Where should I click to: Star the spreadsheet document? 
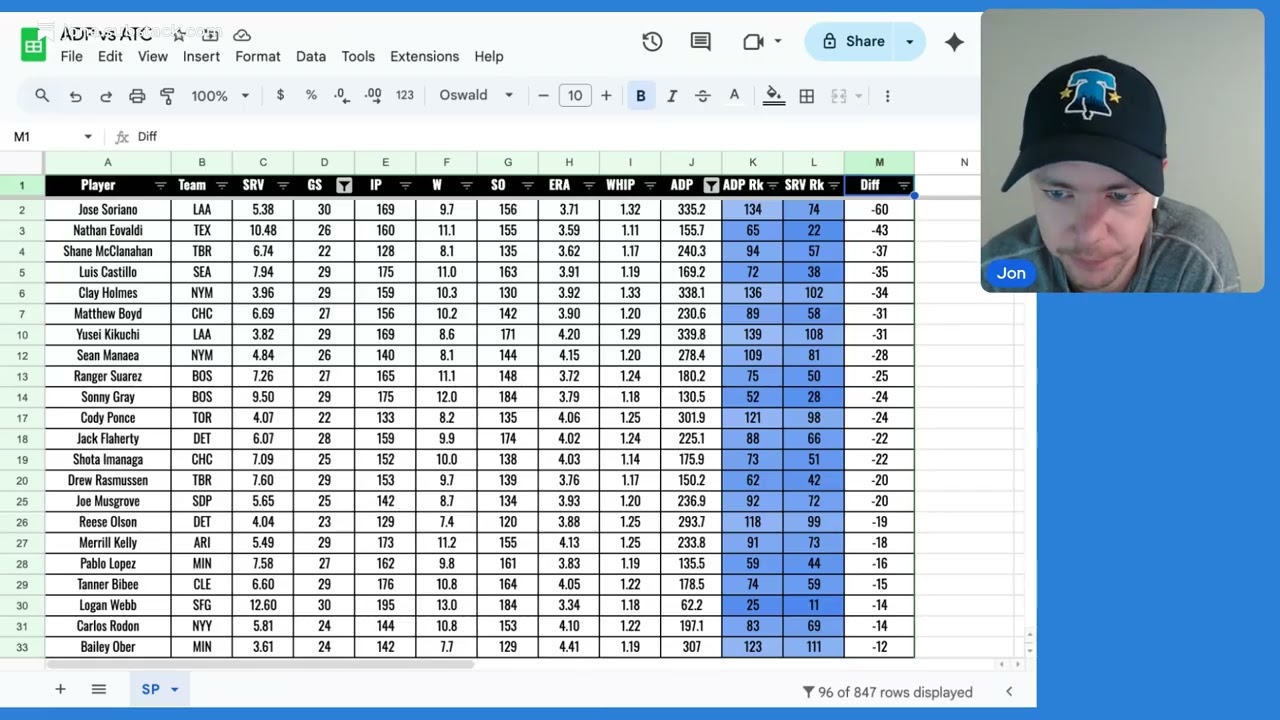point(179,35)
